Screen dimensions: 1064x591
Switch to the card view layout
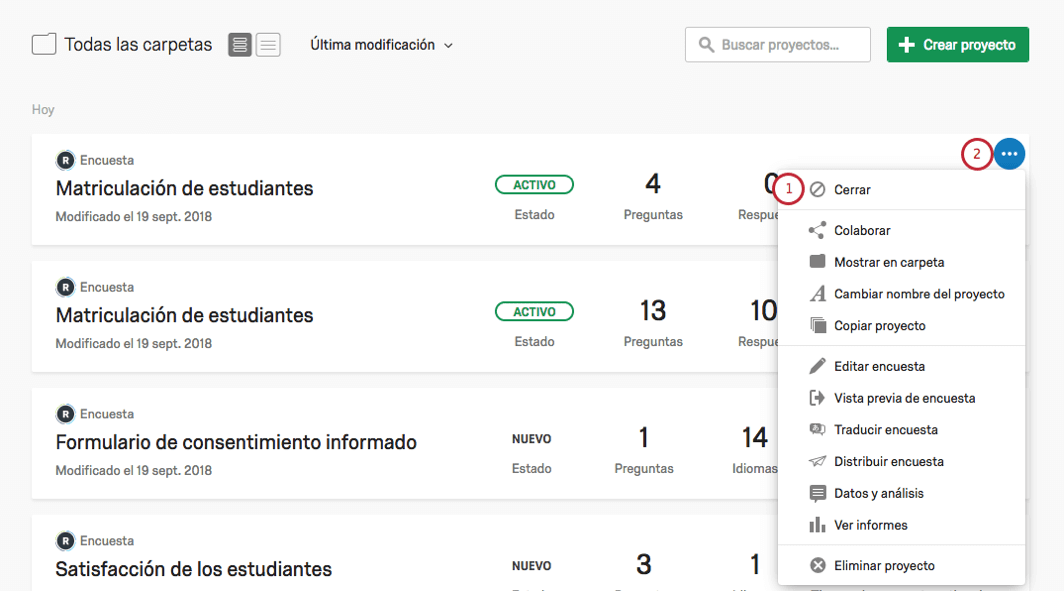point(240,45)
